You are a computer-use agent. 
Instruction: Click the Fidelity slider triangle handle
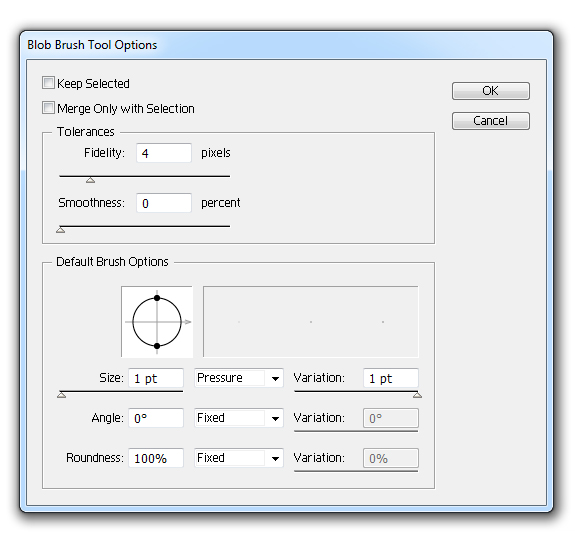point(91,180)
